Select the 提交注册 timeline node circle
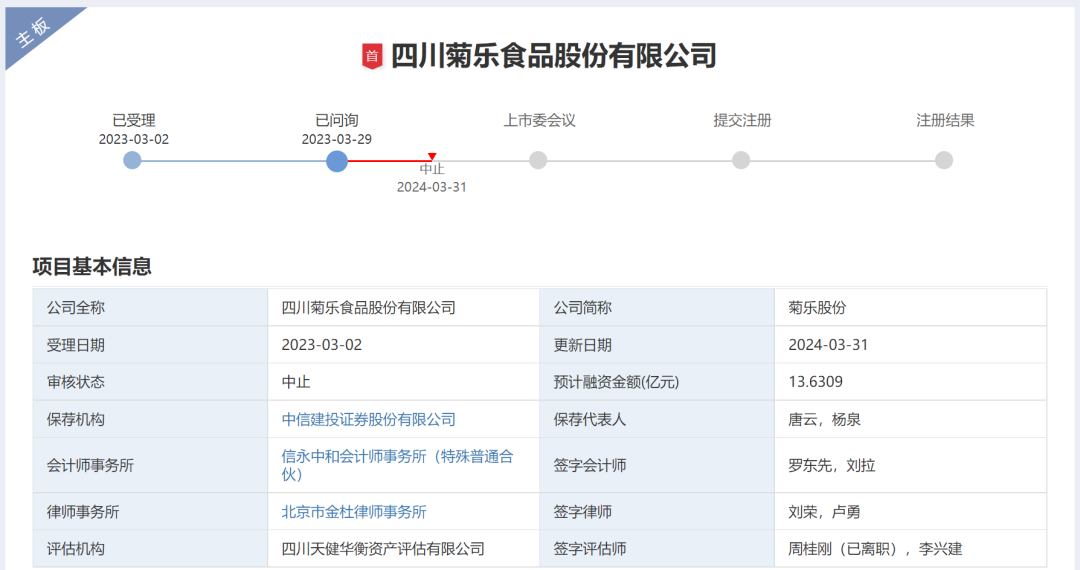This screenshot has height=570, width=1080. (x=741, y=160)
